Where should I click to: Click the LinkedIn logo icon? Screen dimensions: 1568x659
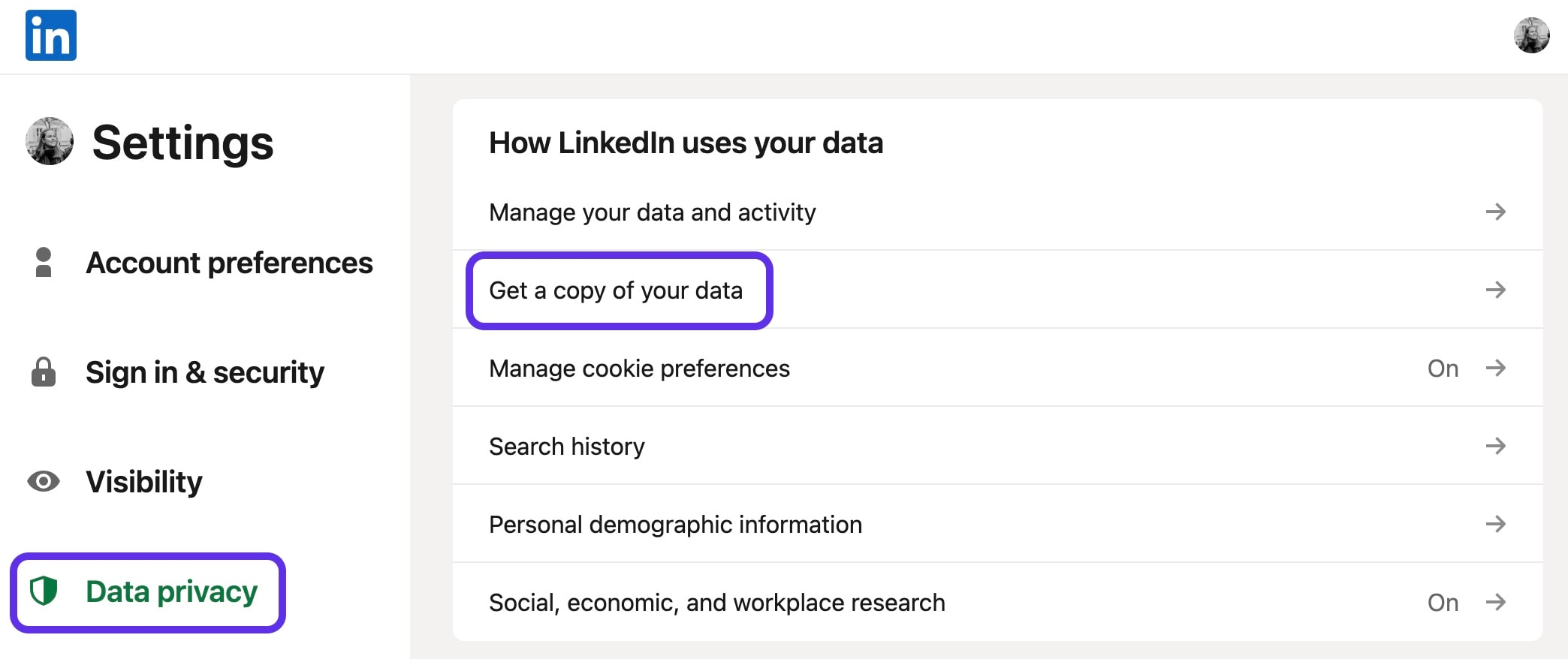(x=51, y=35)
